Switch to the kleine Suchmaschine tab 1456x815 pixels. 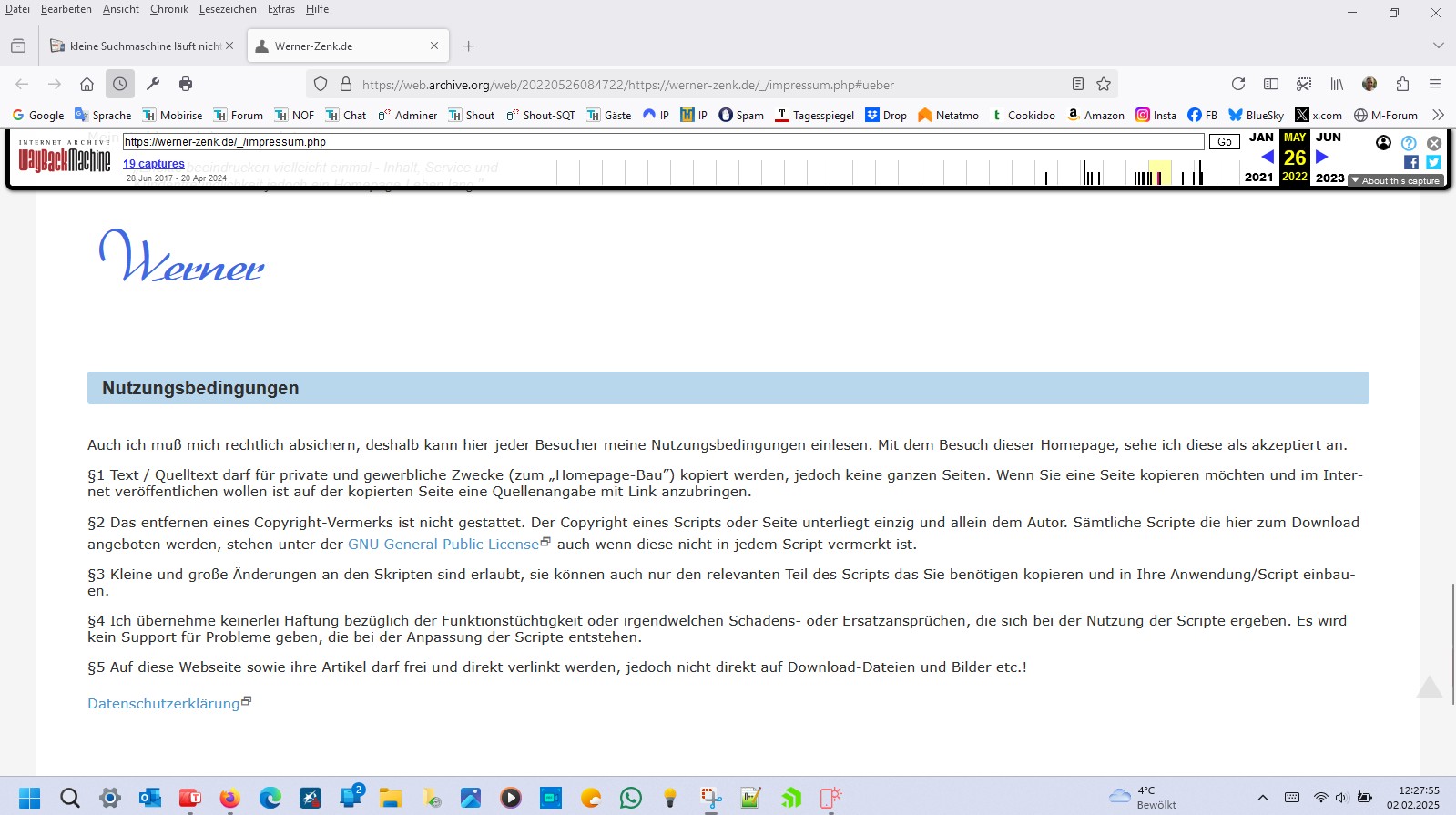[x=141, y=46]
